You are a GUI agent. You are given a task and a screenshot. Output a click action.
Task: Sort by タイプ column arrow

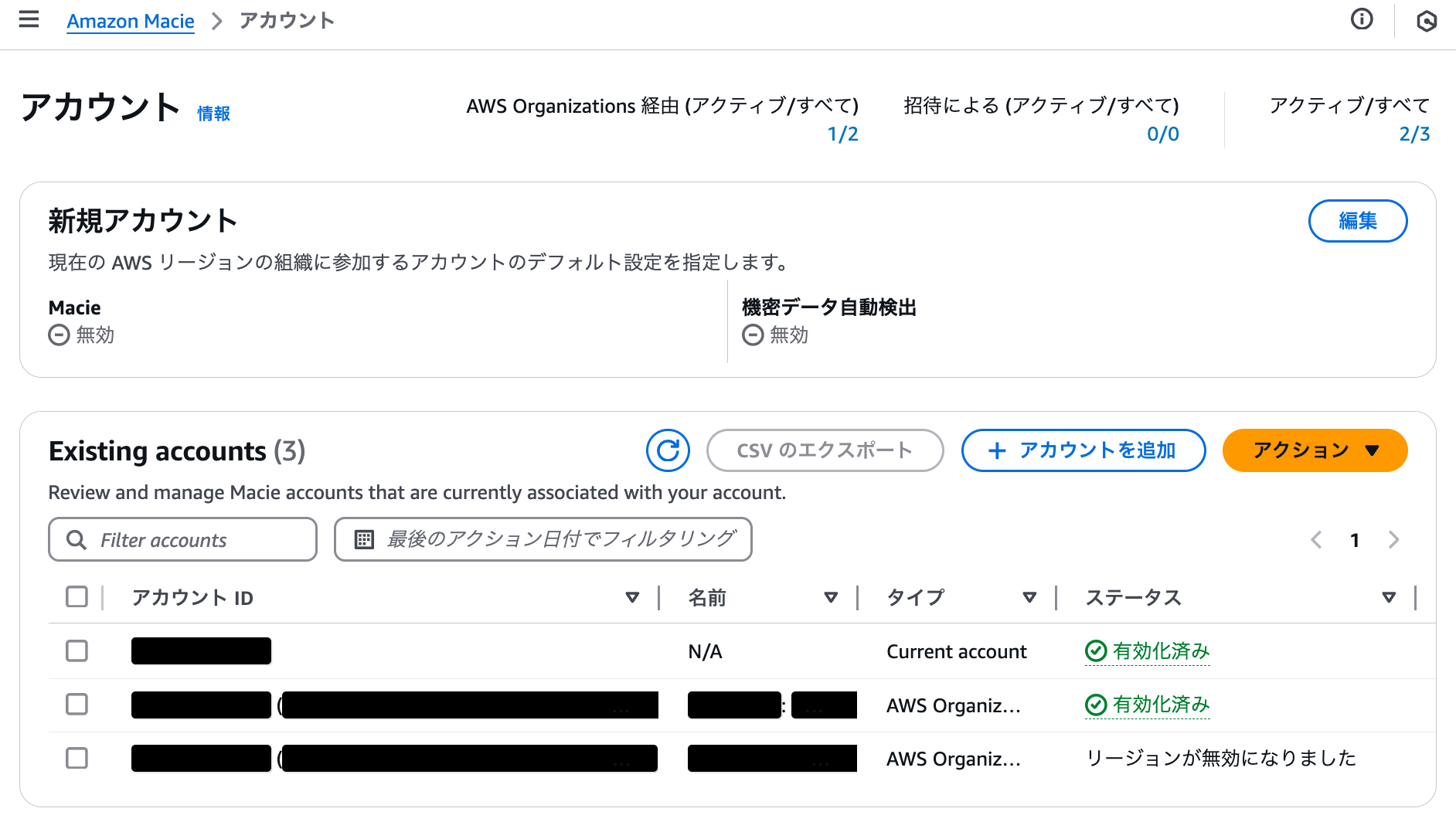coord(1029,597)
